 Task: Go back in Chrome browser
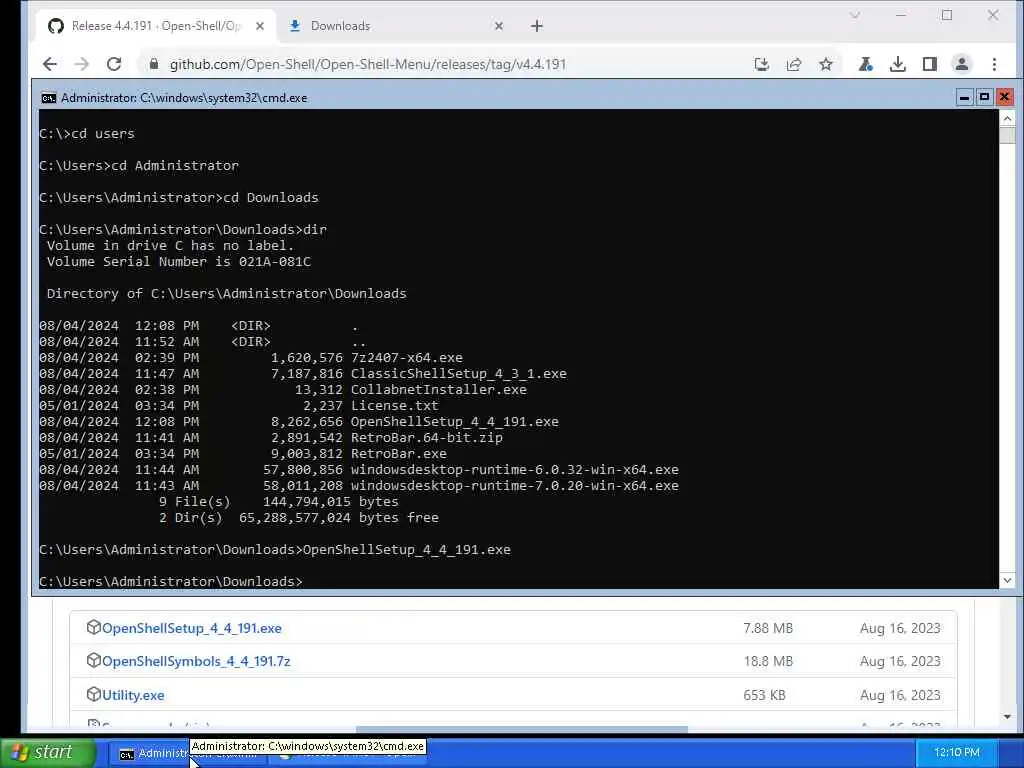50,64
